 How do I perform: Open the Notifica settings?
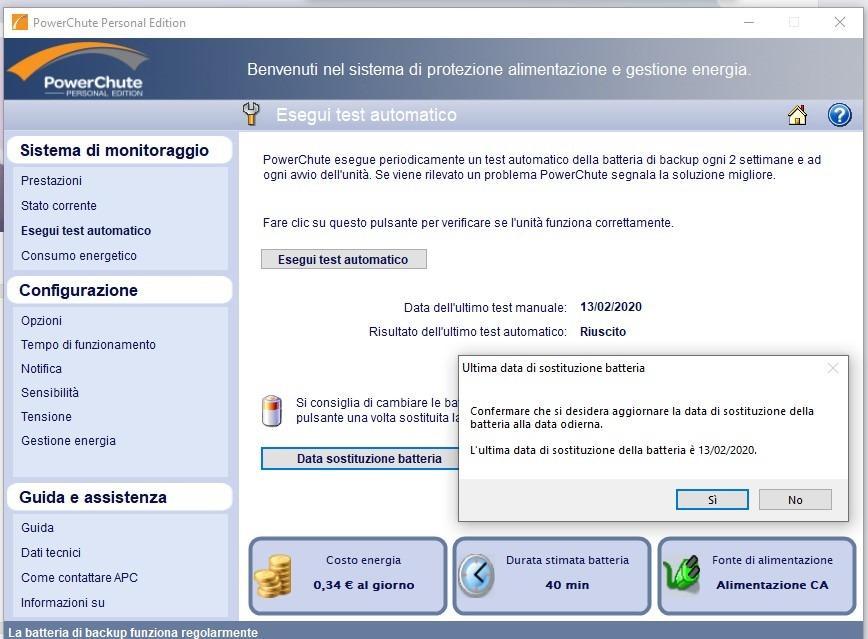42,368
